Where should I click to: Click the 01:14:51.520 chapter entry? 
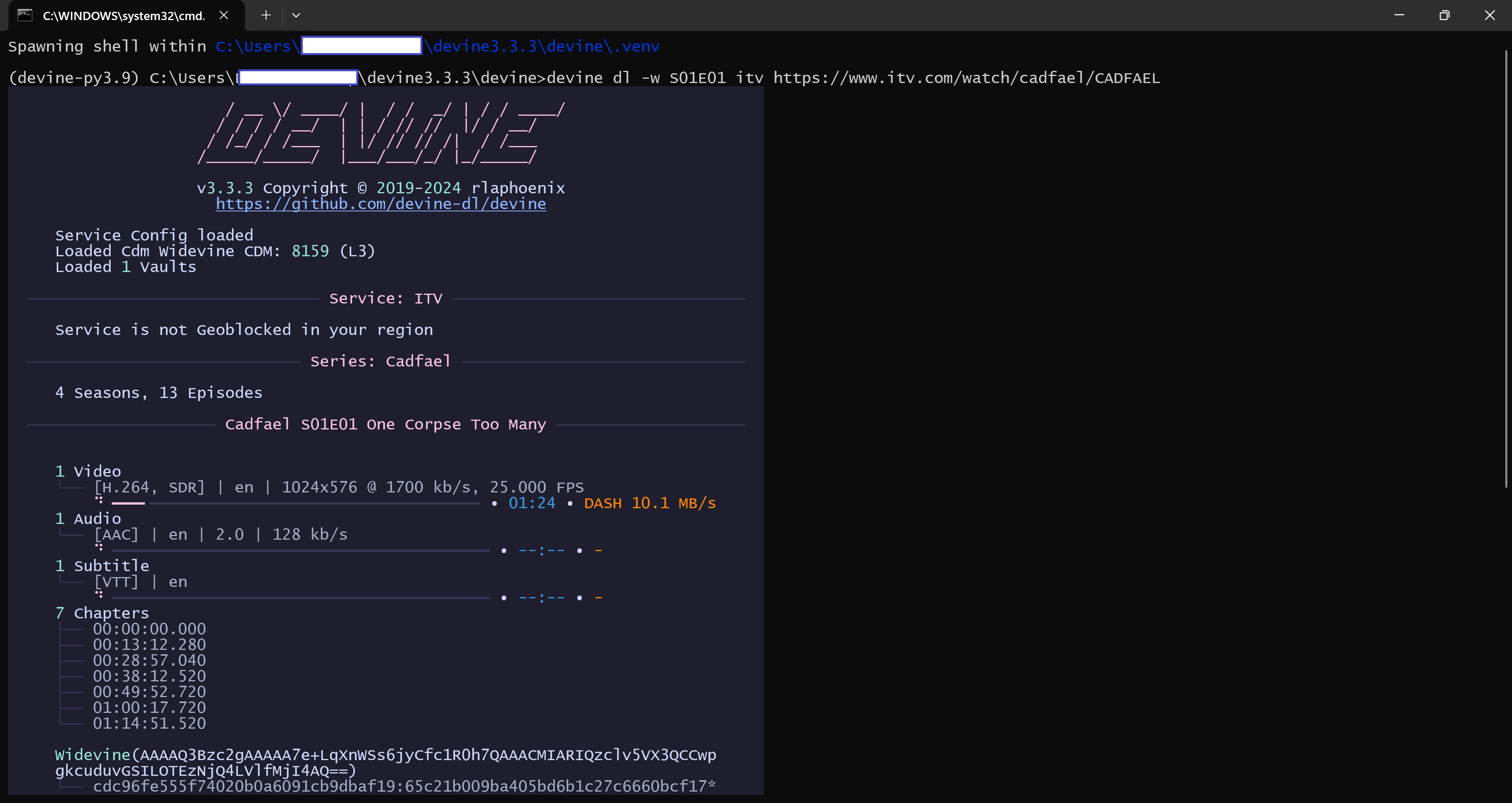coord(149,723)
